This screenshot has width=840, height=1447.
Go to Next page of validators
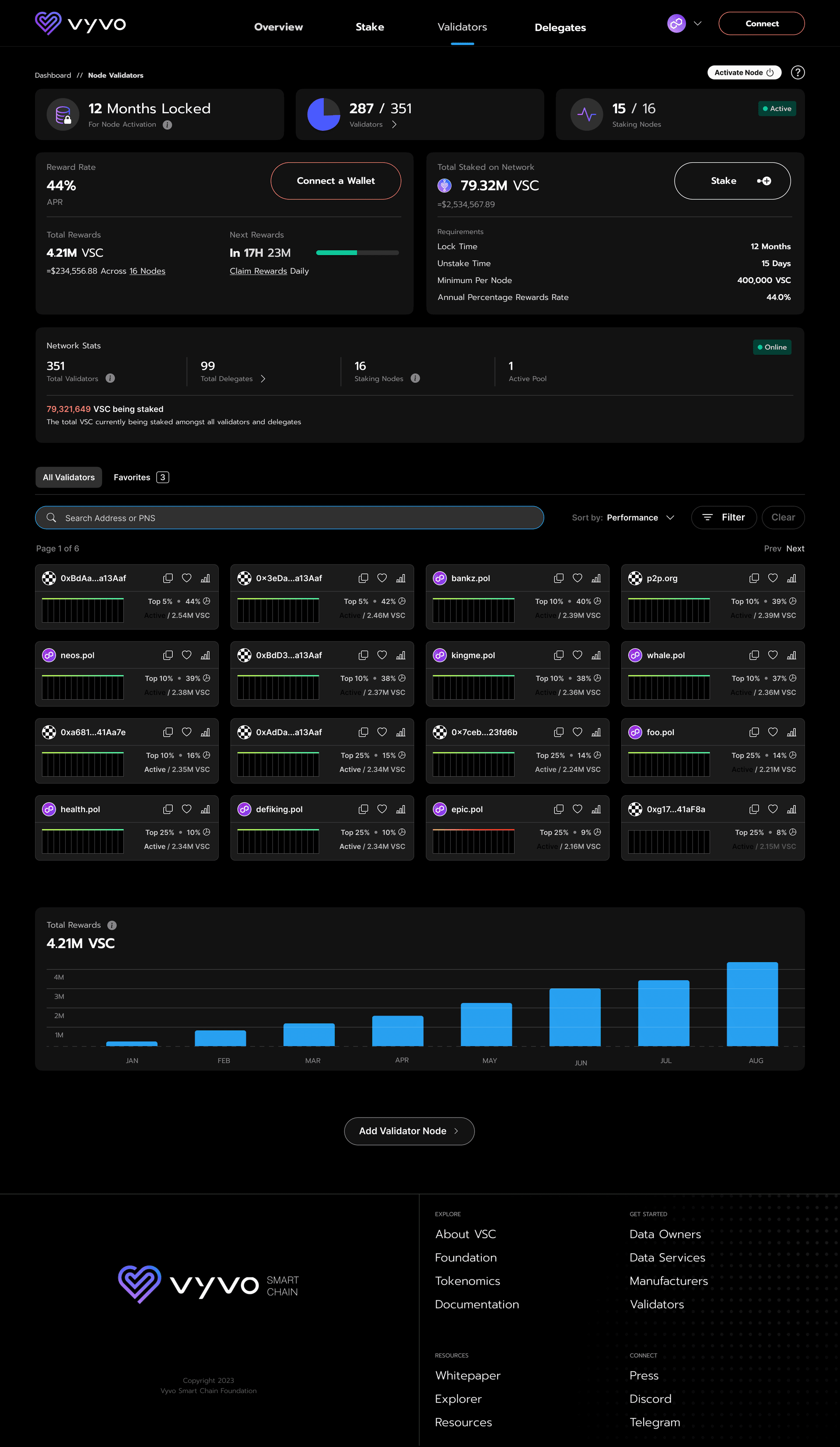click(795, 548)
